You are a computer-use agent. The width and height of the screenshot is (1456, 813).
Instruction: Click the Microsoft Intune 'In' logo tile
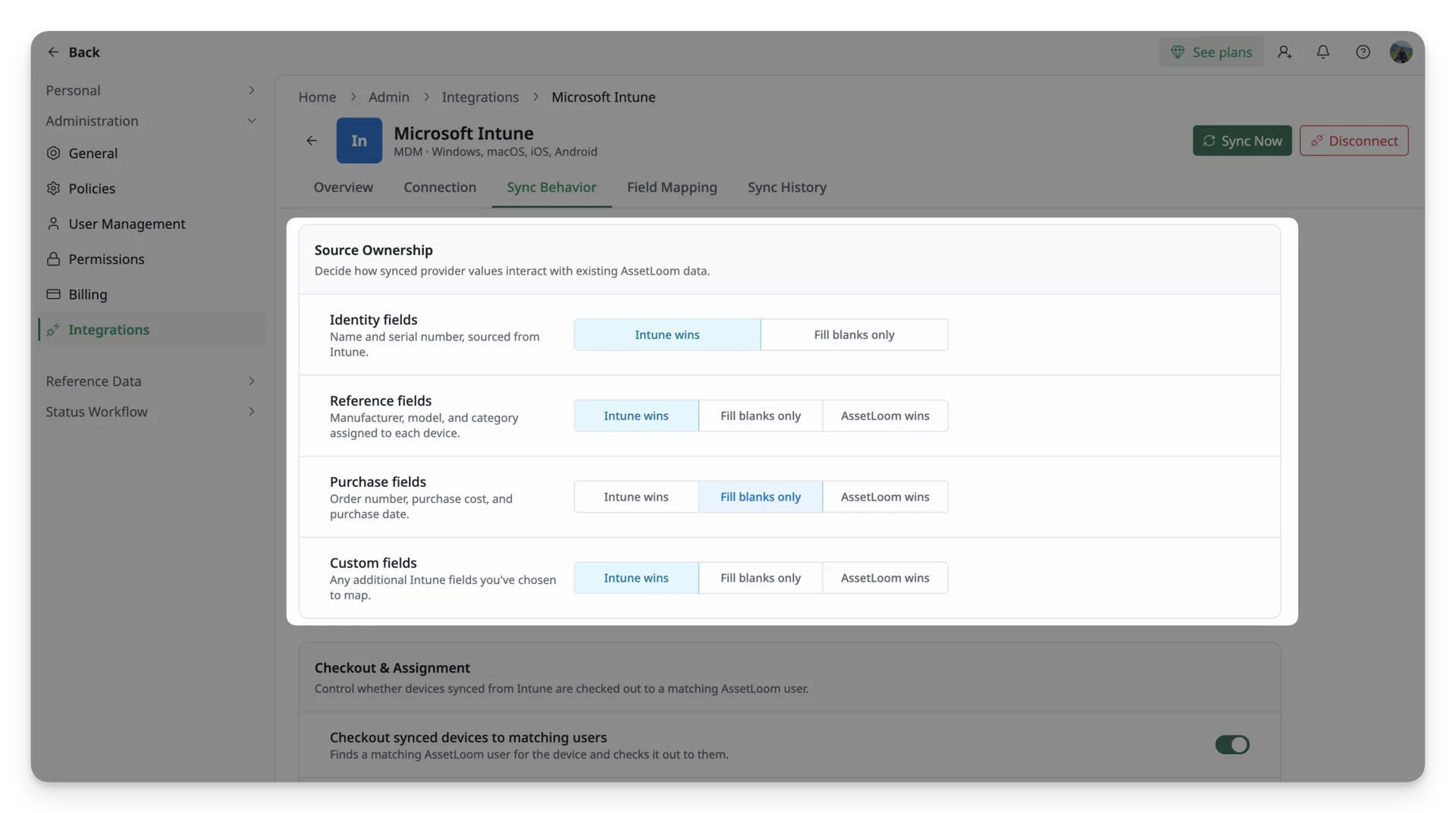[359, 141]
